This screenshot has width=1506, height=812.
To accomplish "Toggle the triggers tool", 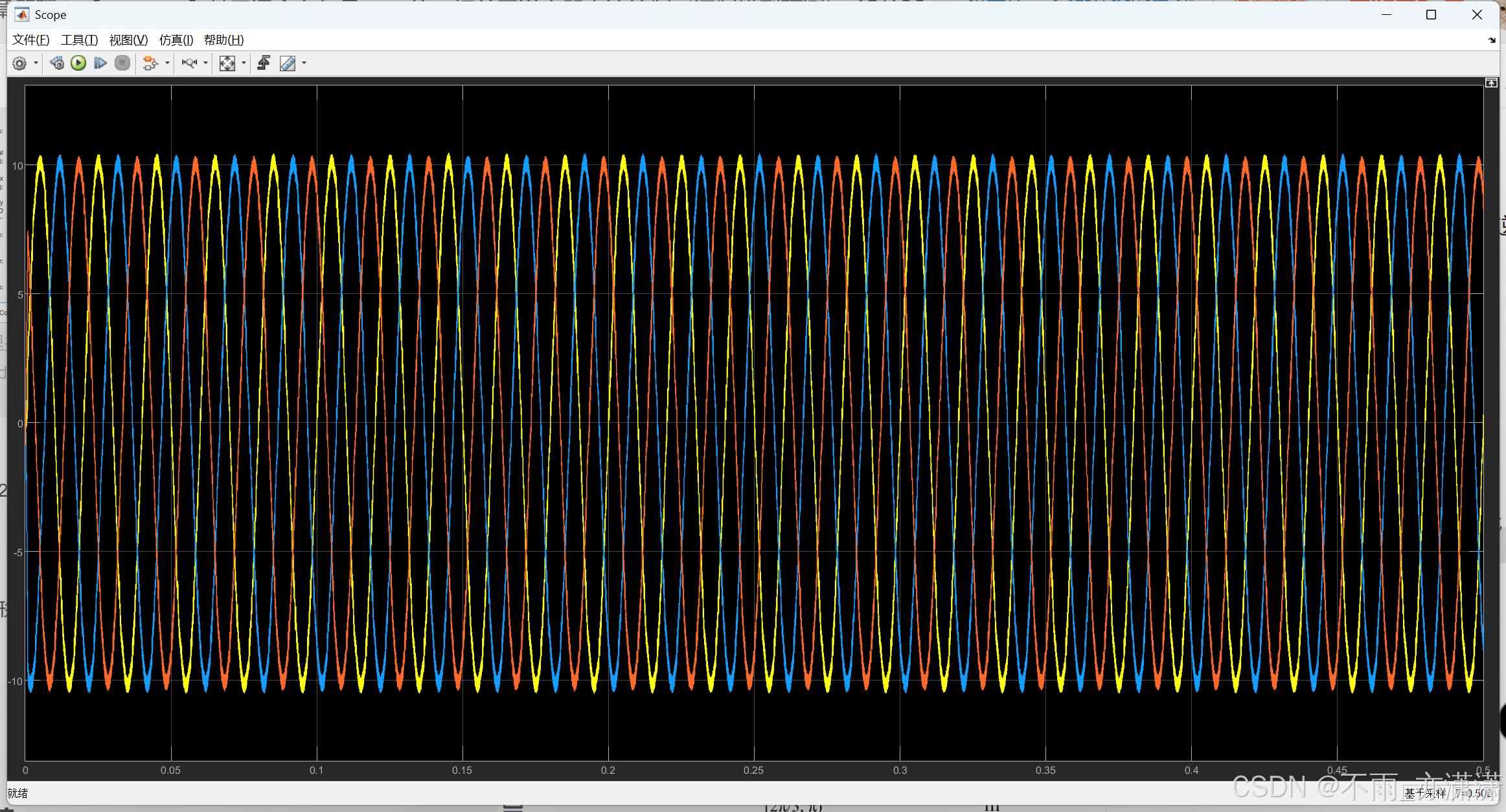I will click(264, 63).
